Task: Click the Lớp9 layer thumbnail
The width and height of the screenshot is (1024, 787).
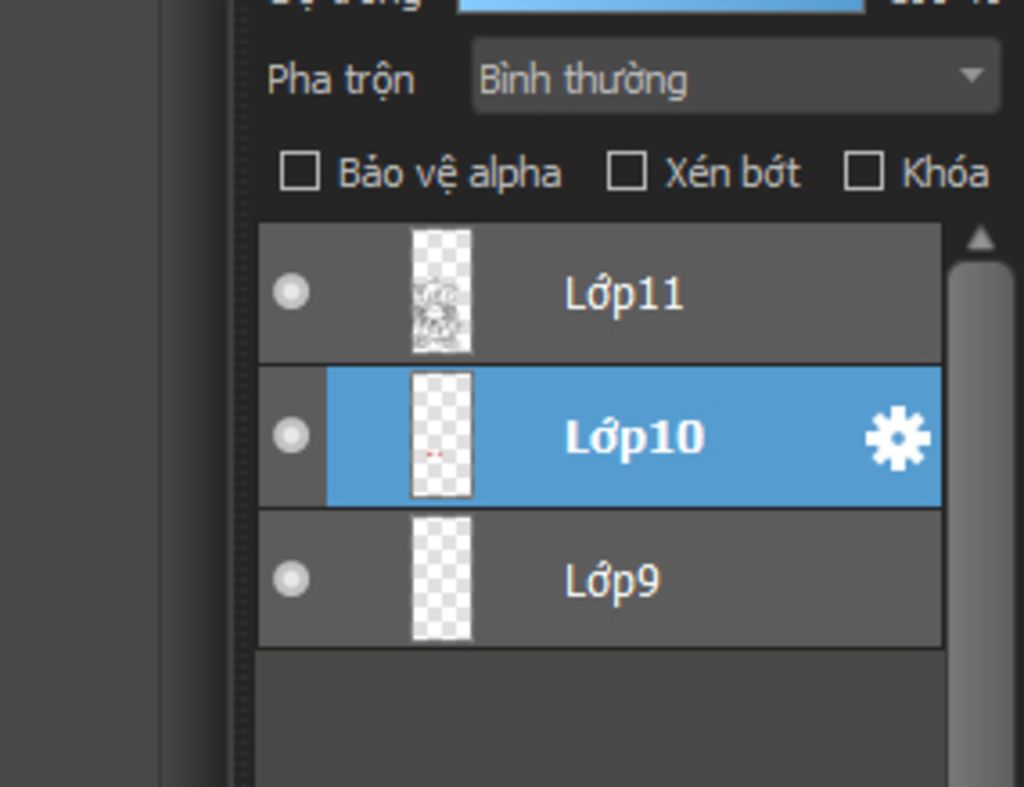Action: pos(441,579)
